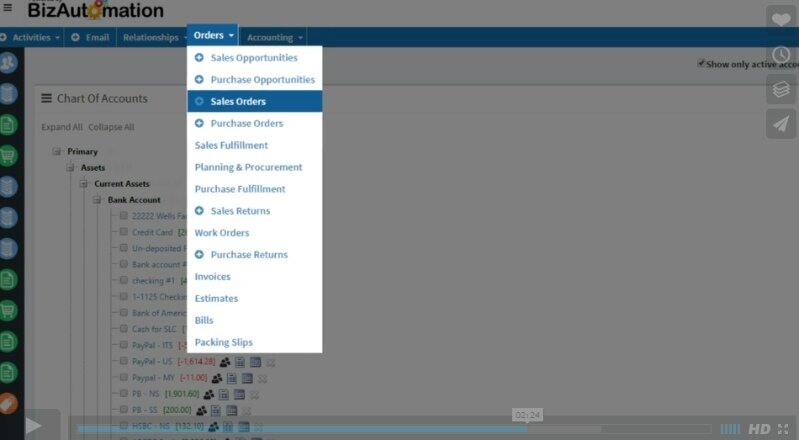Open the Accounting dropdown menu
The height and width of the screenshot is (440, 799).
pyautogui.click(x=275, y=37)
